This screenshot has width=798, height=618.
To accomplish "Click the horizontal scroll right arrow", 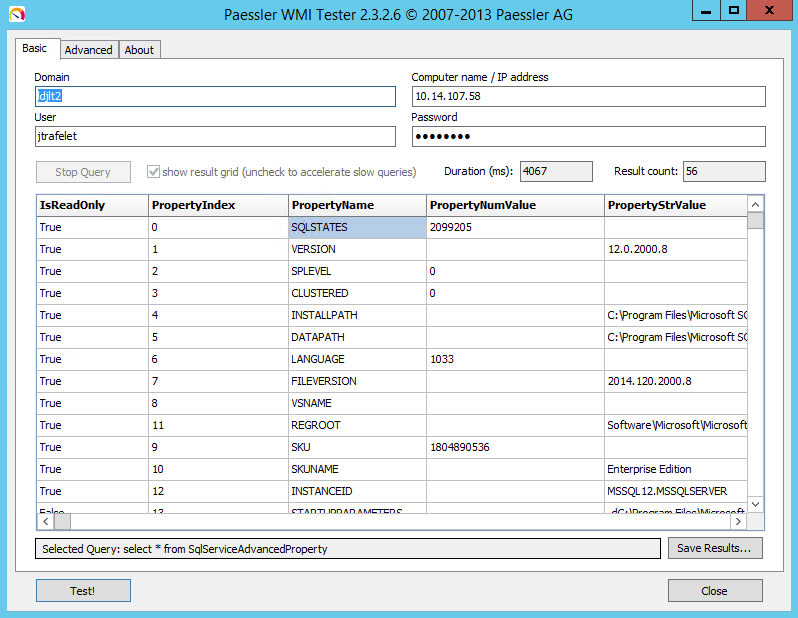I will (738, 522).
